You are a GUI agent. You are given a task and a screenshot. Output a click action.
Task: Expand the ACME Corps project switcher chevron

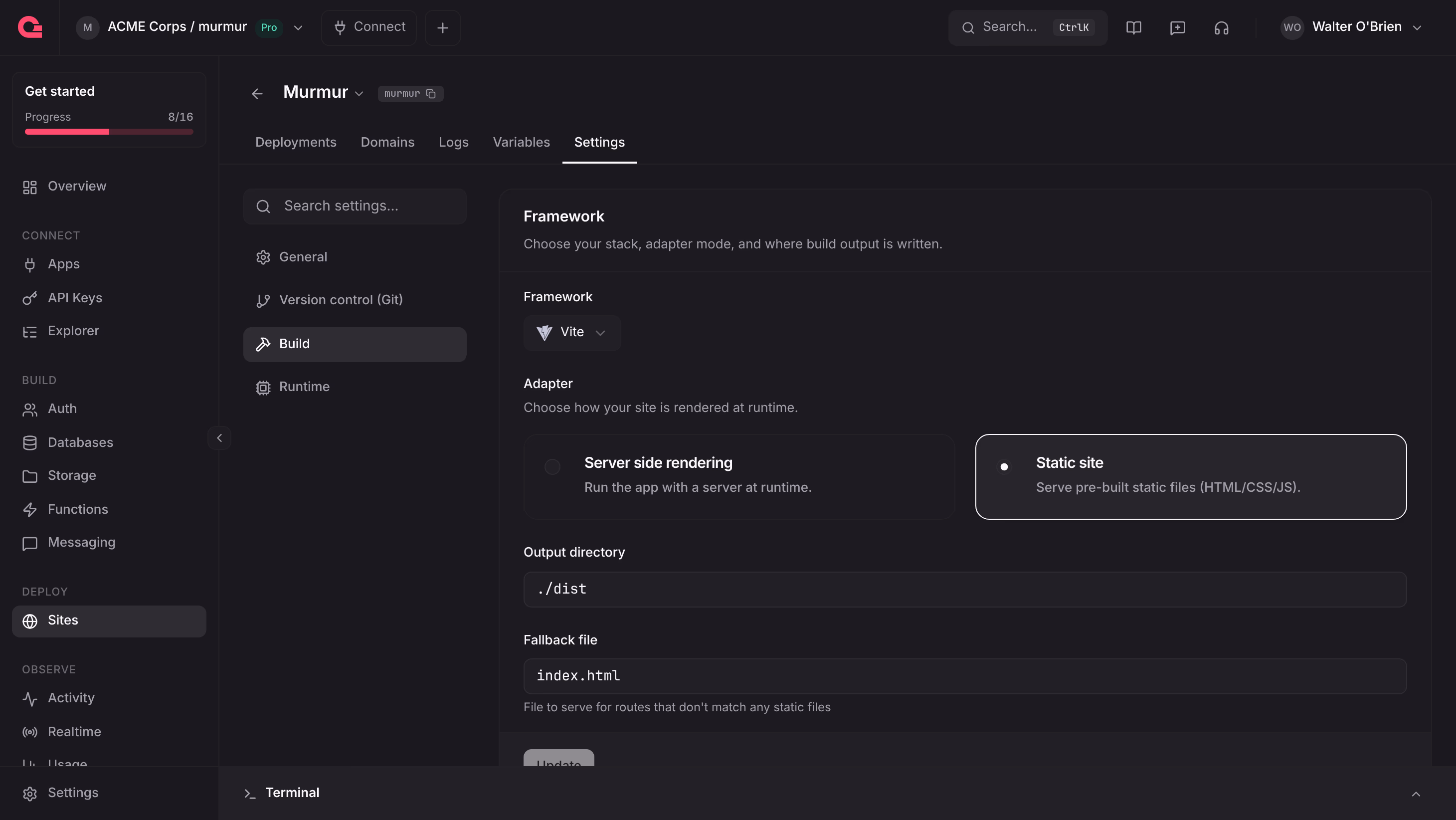(x=298, y=28)
